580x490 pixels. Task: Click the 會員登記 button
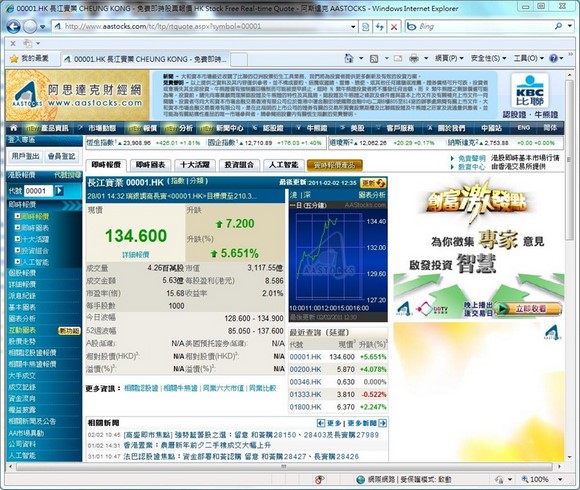61,156
